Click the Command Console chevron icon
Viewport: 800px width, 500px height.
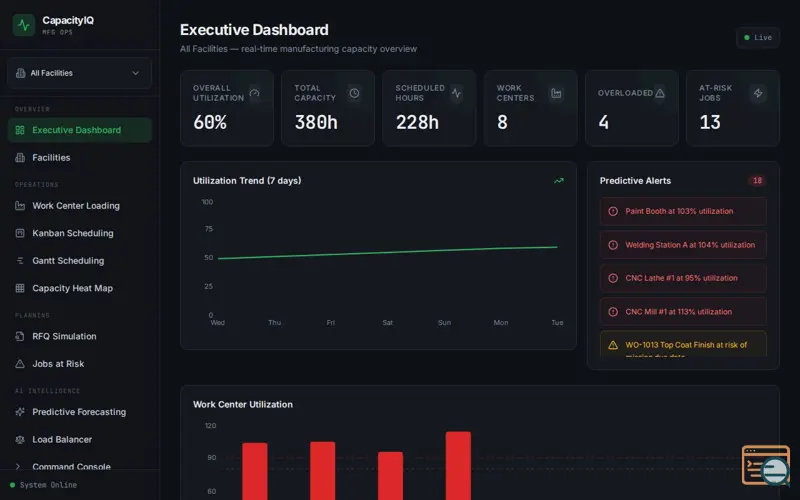click(19, 466)
